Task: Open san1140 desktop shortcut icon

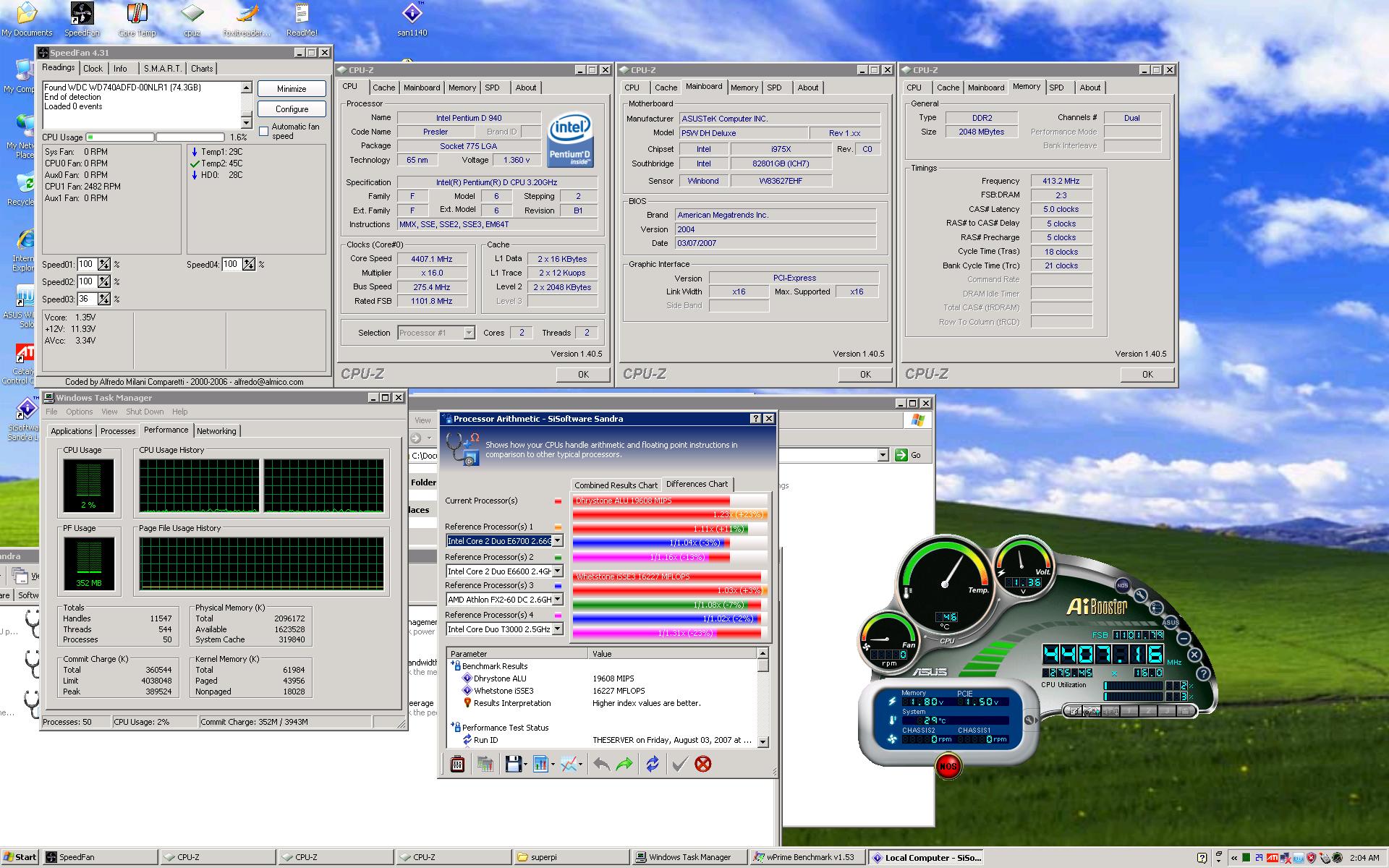Action: point(412,20)
